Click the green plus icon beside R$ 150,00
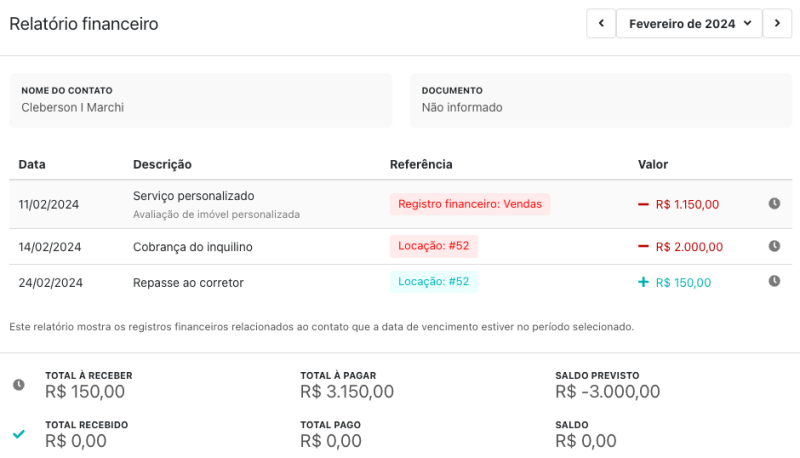Image resolution: width=800 pixels, height=458 pixels. coord(644,282)
